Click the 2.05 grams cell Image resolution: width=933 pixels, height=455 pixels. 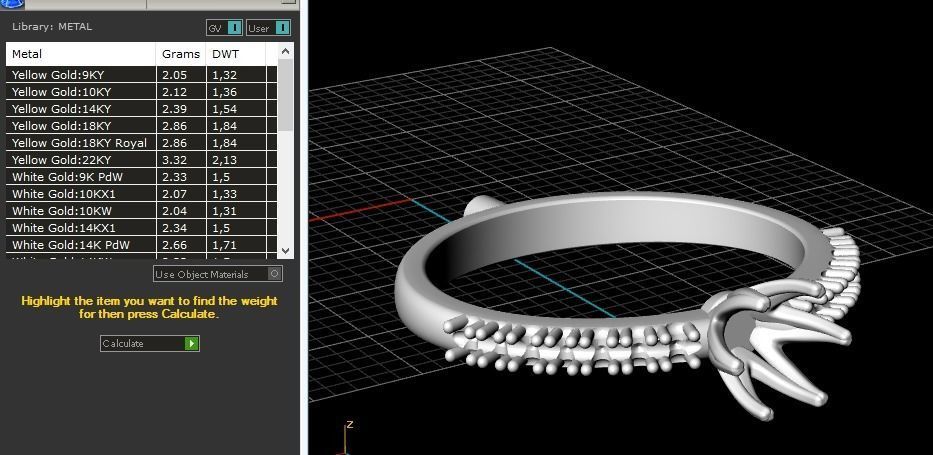181,75
